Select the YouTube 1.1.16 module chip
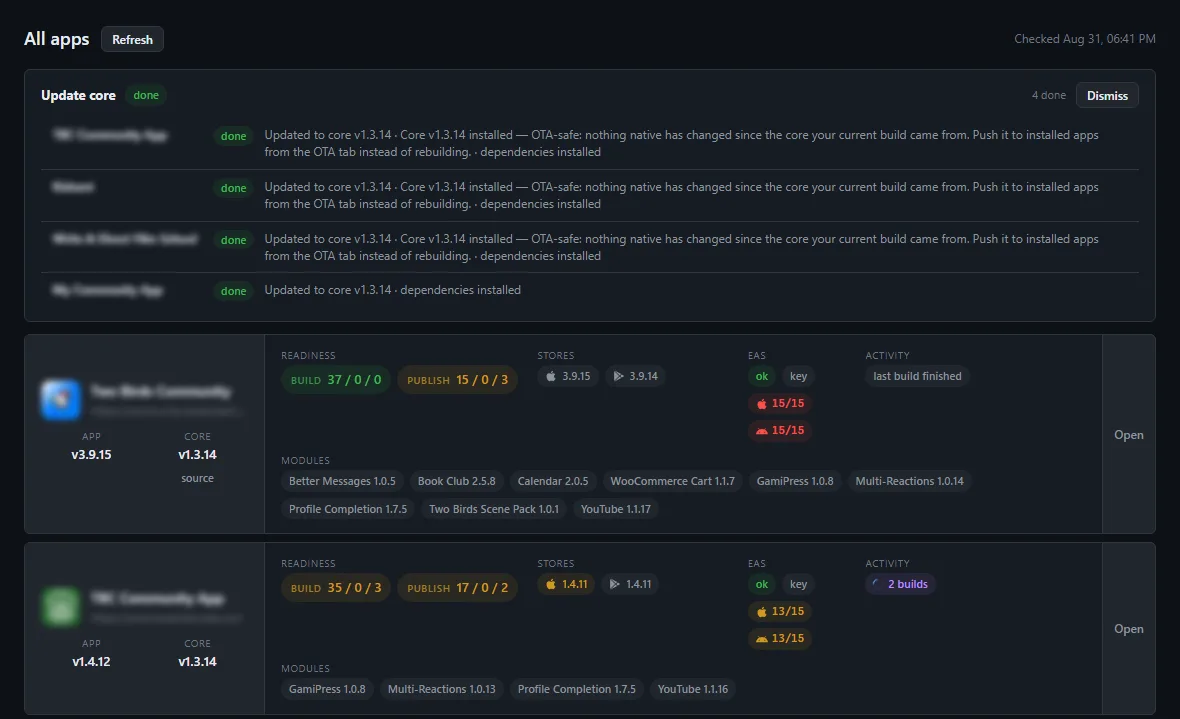Image resolution: width=1180 pixels, height=719 pixels. (x=693, y=689)
